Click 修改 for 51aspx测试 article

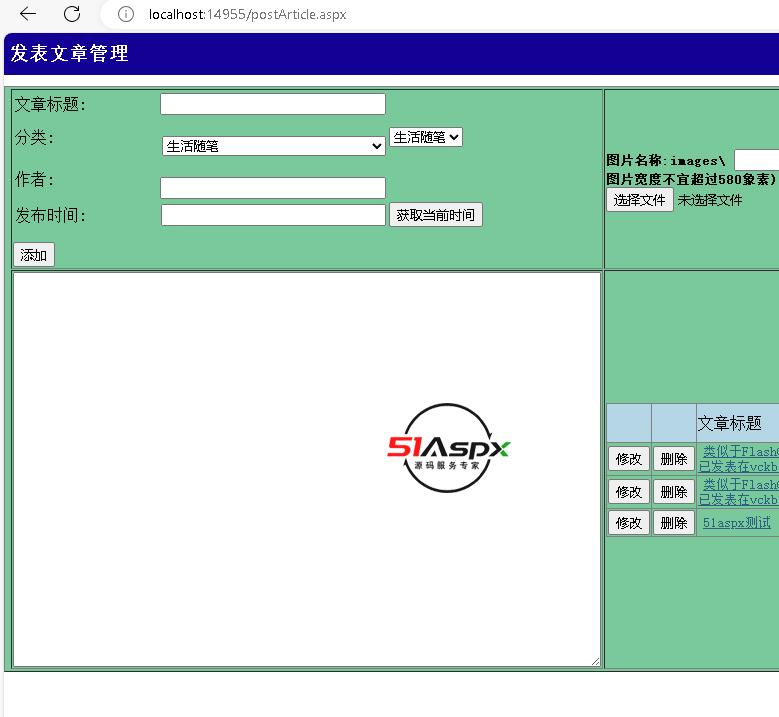(x=628, y=523)
